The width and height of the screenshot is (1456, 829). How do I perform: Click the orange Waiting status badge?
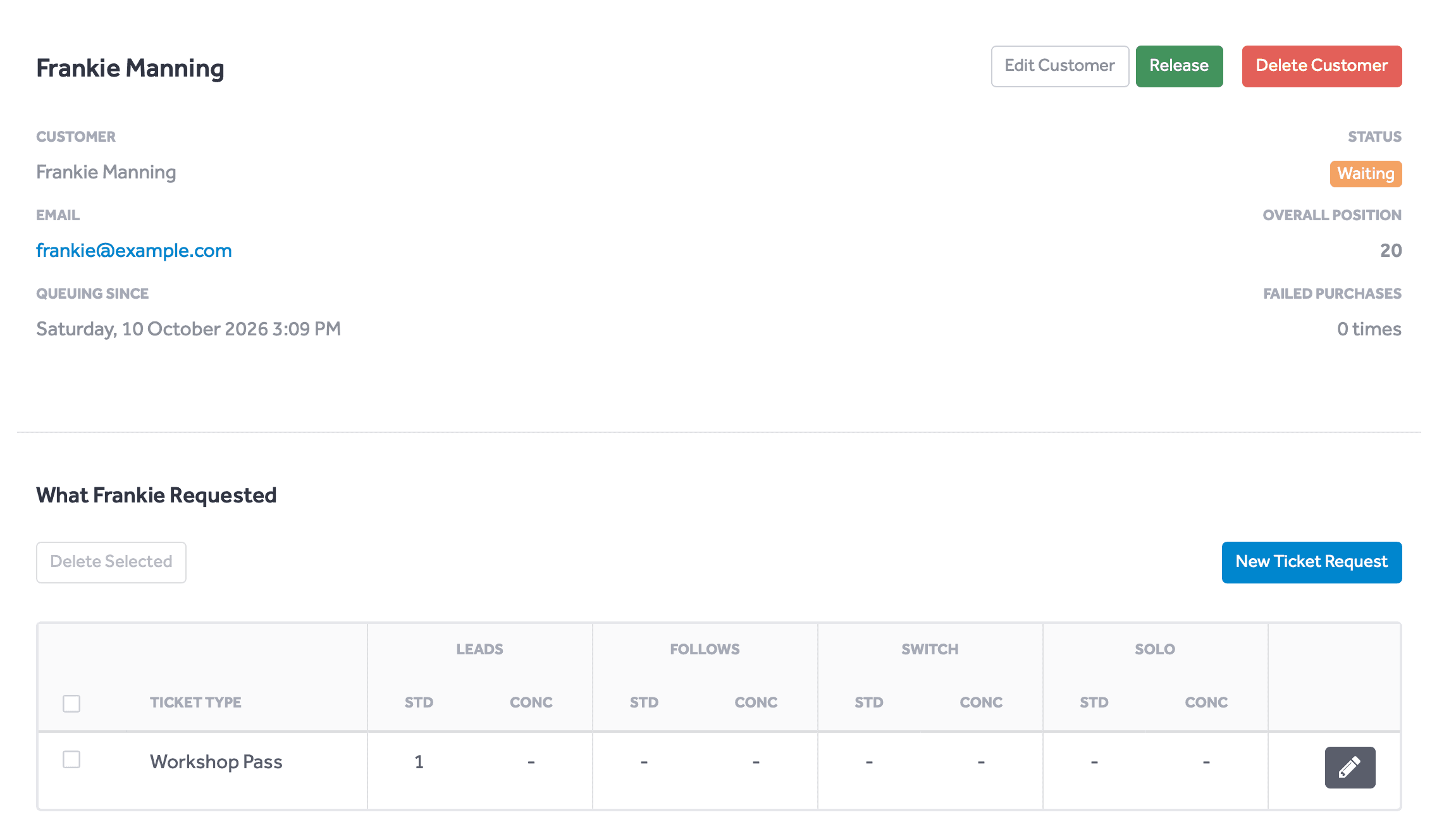pos(1366,173)
